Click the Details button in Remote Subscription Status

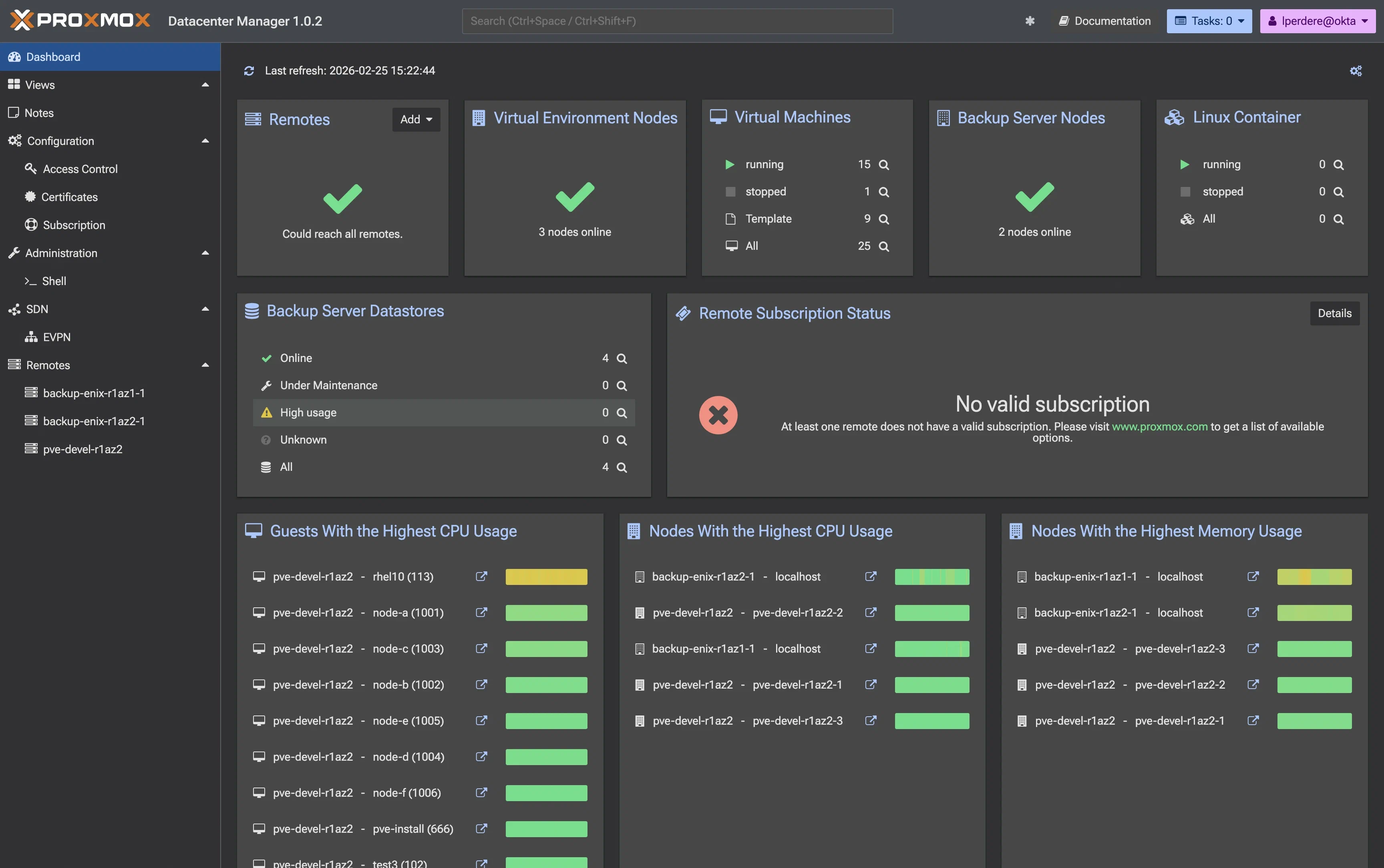coord(1334,313)
